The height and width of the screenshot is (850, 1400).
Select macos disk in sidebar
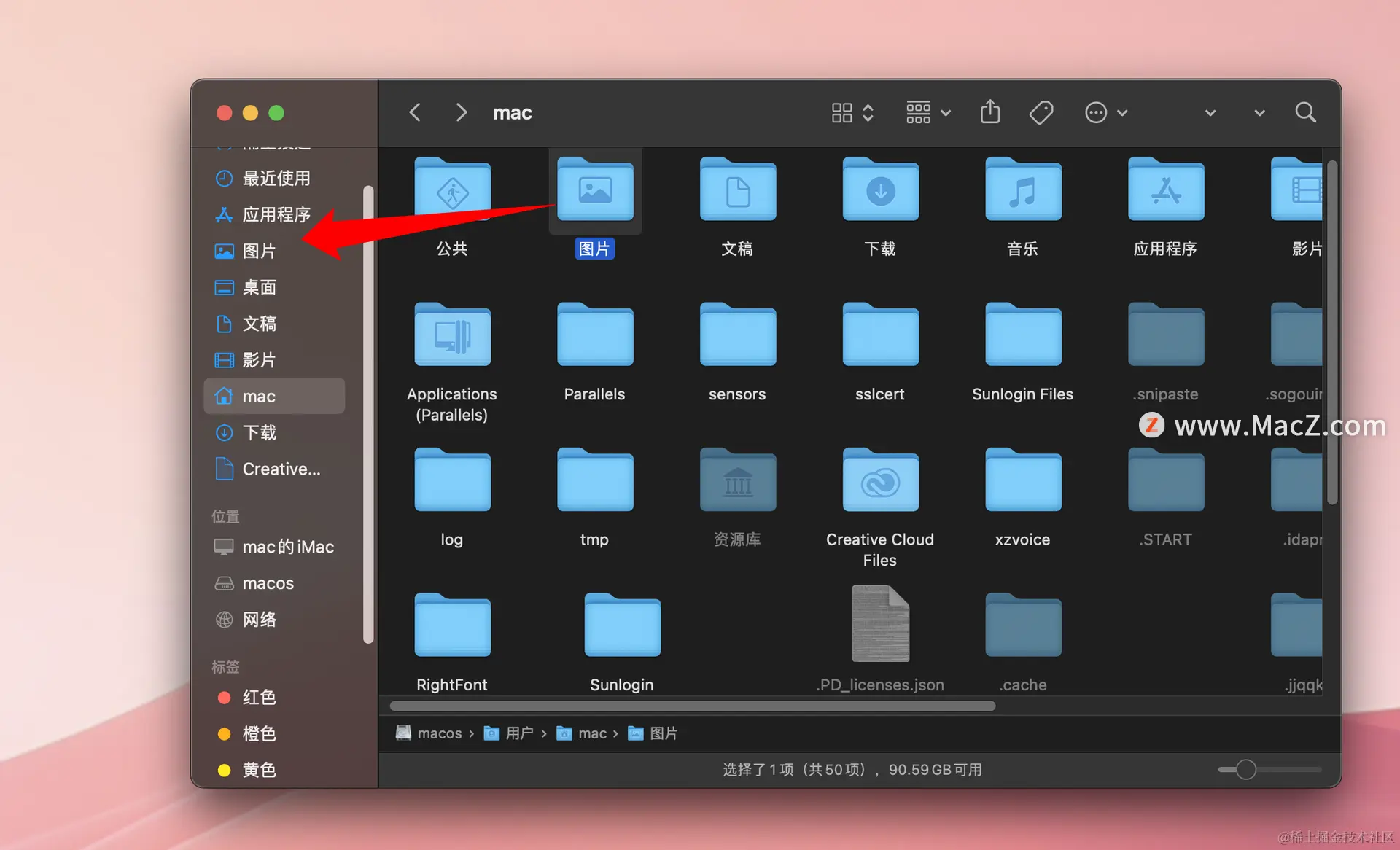tap(268, 583)
